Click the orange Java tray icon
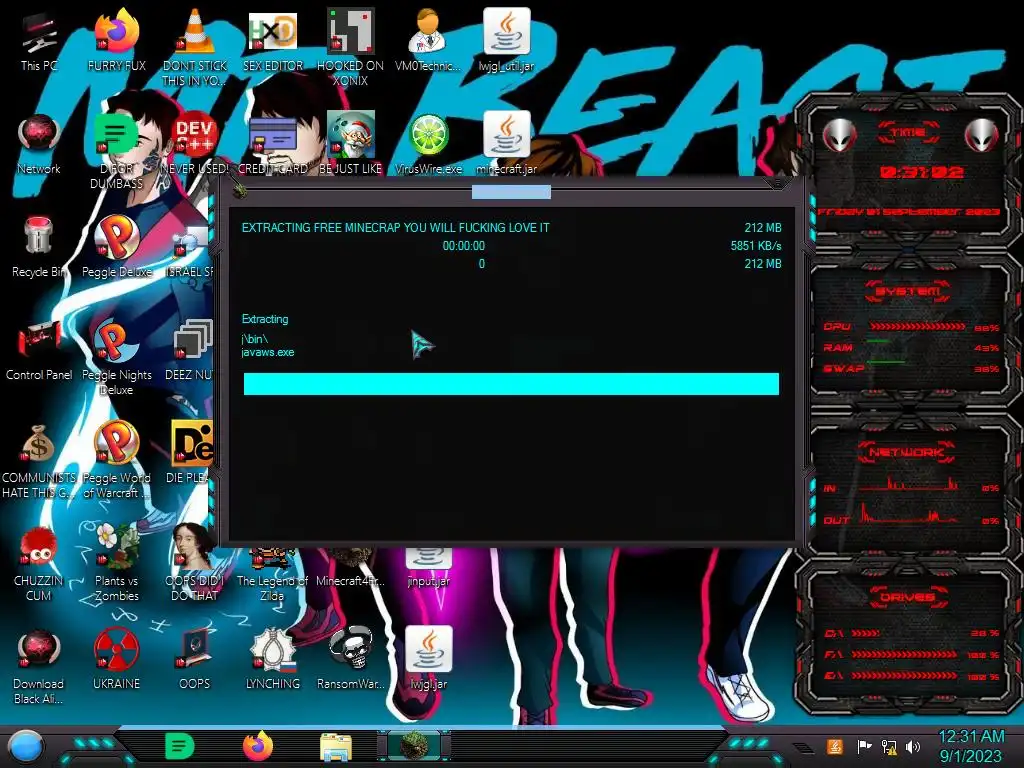The width and height of the screenshot is (1024, 768). [834, 746]
